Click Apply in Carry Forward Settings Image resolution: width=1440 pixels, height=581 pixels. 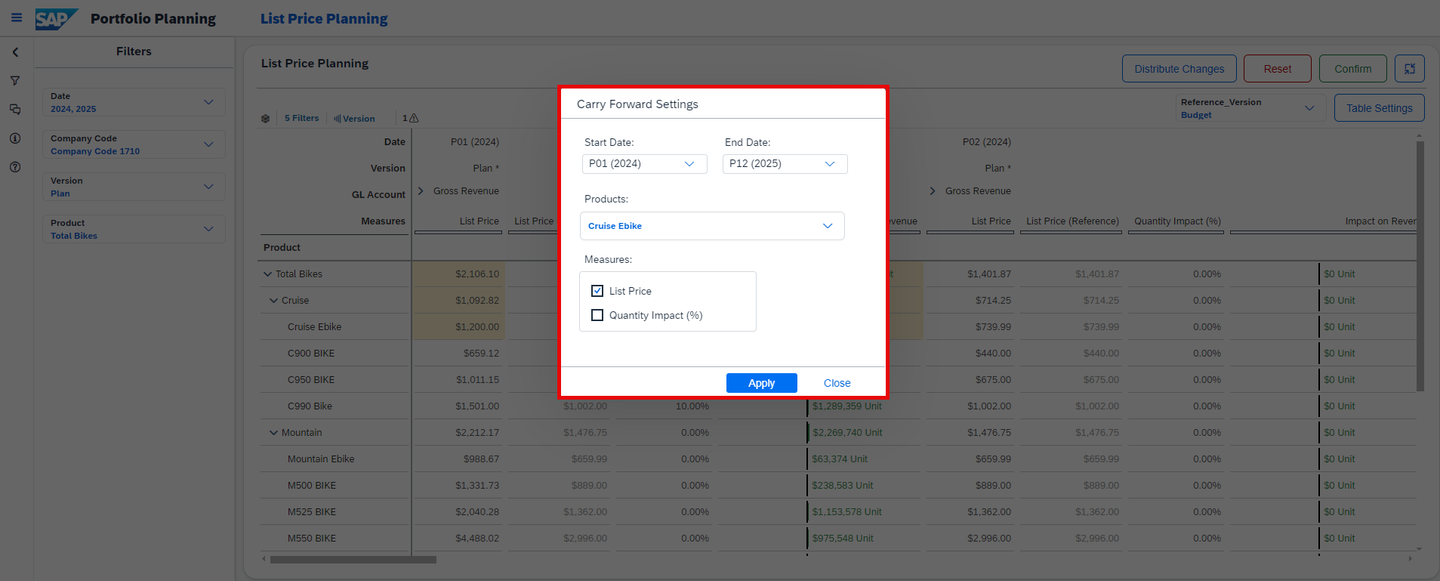[761, 383]
